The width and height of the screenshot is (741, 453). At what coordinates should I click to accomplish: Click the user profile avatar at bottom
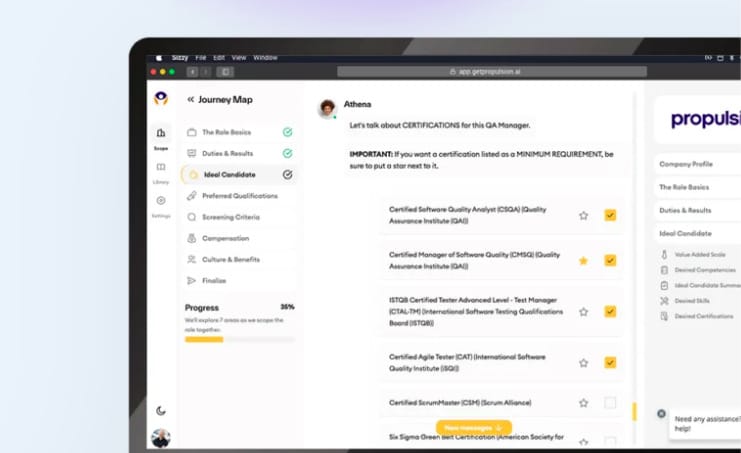160,438
